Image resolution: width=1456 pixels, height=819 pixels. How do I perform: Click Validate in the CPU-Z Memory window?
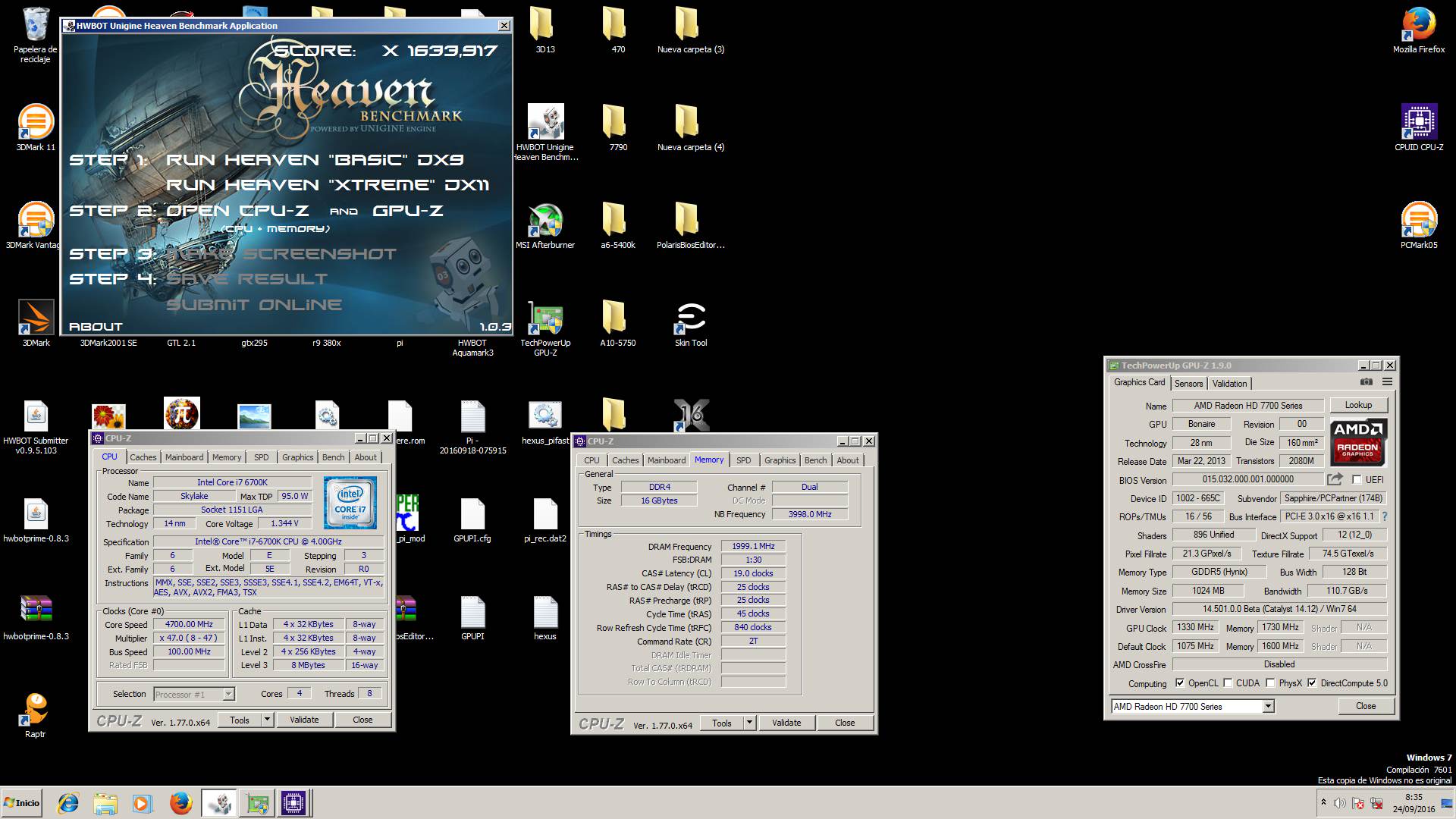[786, 722]
